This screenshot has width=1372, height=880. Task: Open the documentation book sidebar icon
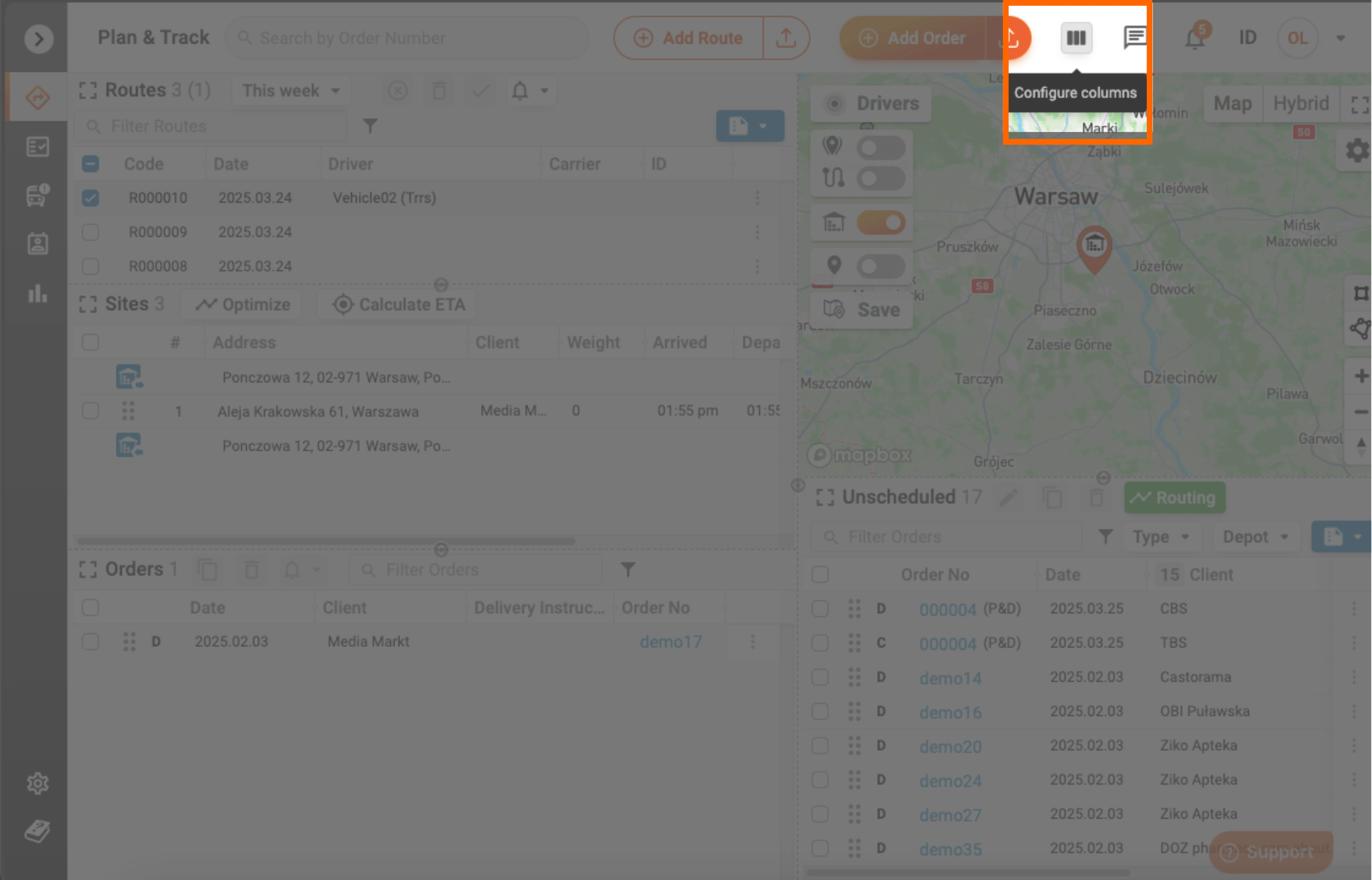point(38,832)
